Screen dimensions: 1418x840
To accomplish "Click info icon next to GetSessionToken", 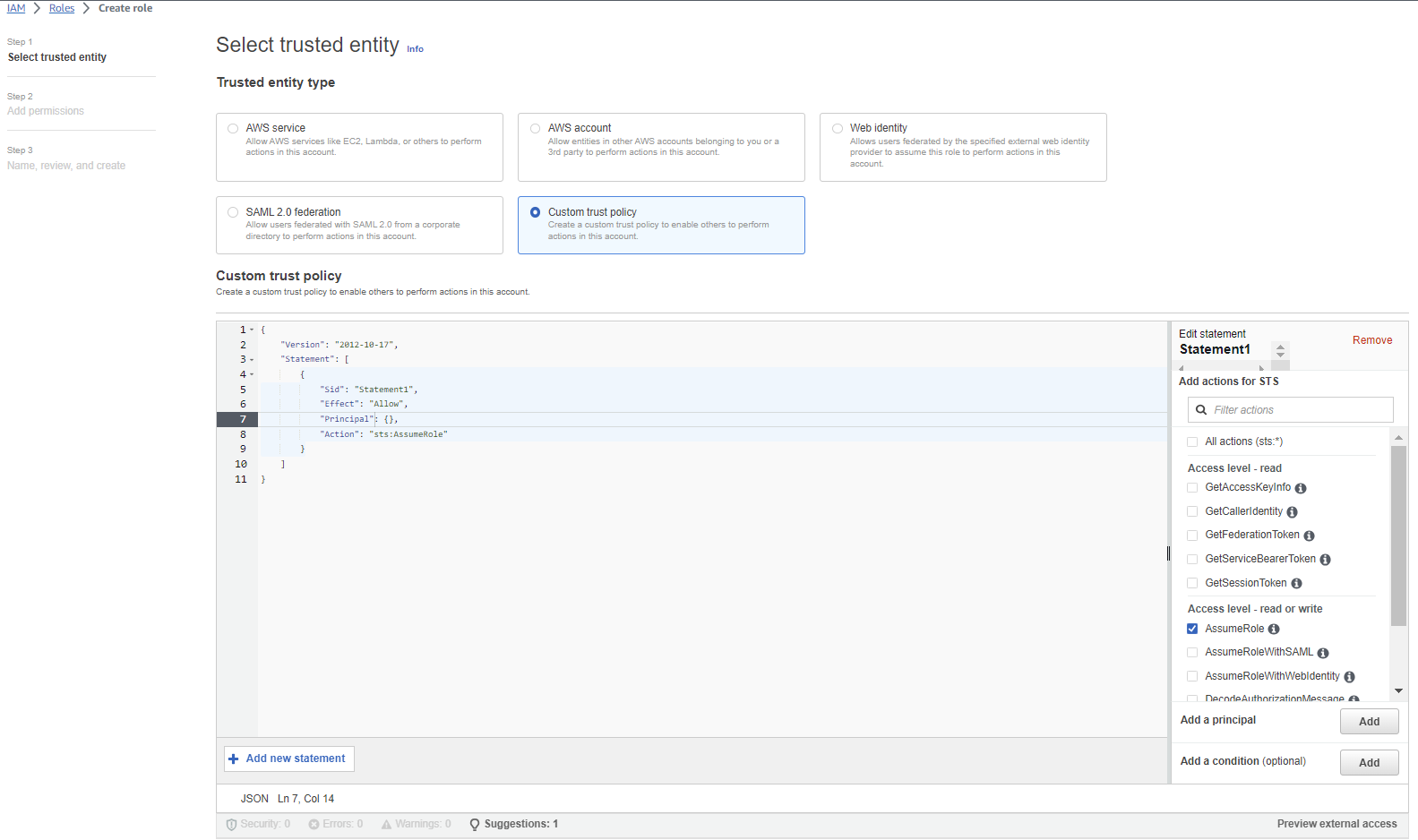I will pyautogui.click(x=1296, y=584).
